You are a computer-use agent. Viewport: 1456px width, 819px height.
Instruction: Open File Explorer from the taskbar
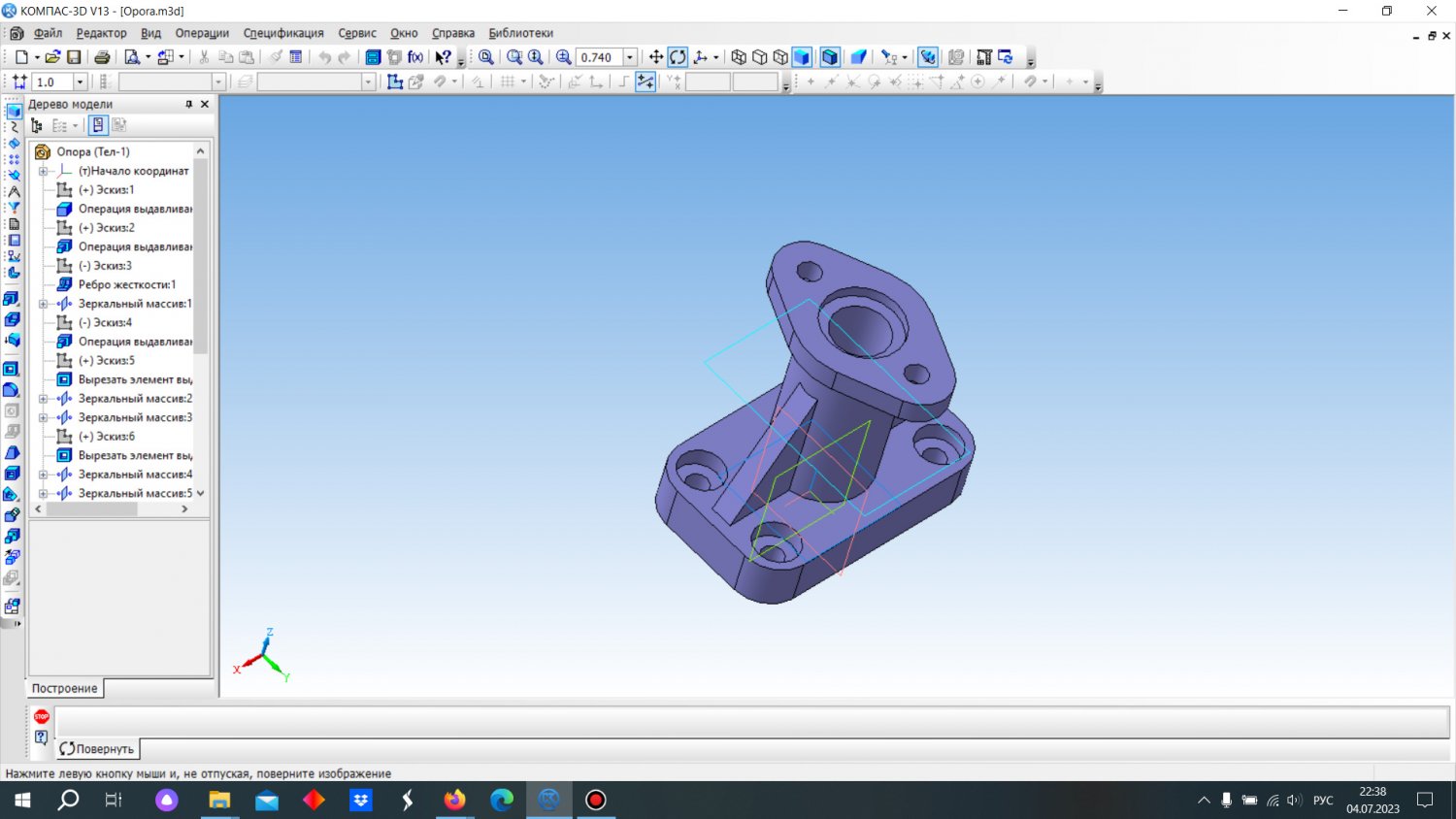tap(219, 801)
